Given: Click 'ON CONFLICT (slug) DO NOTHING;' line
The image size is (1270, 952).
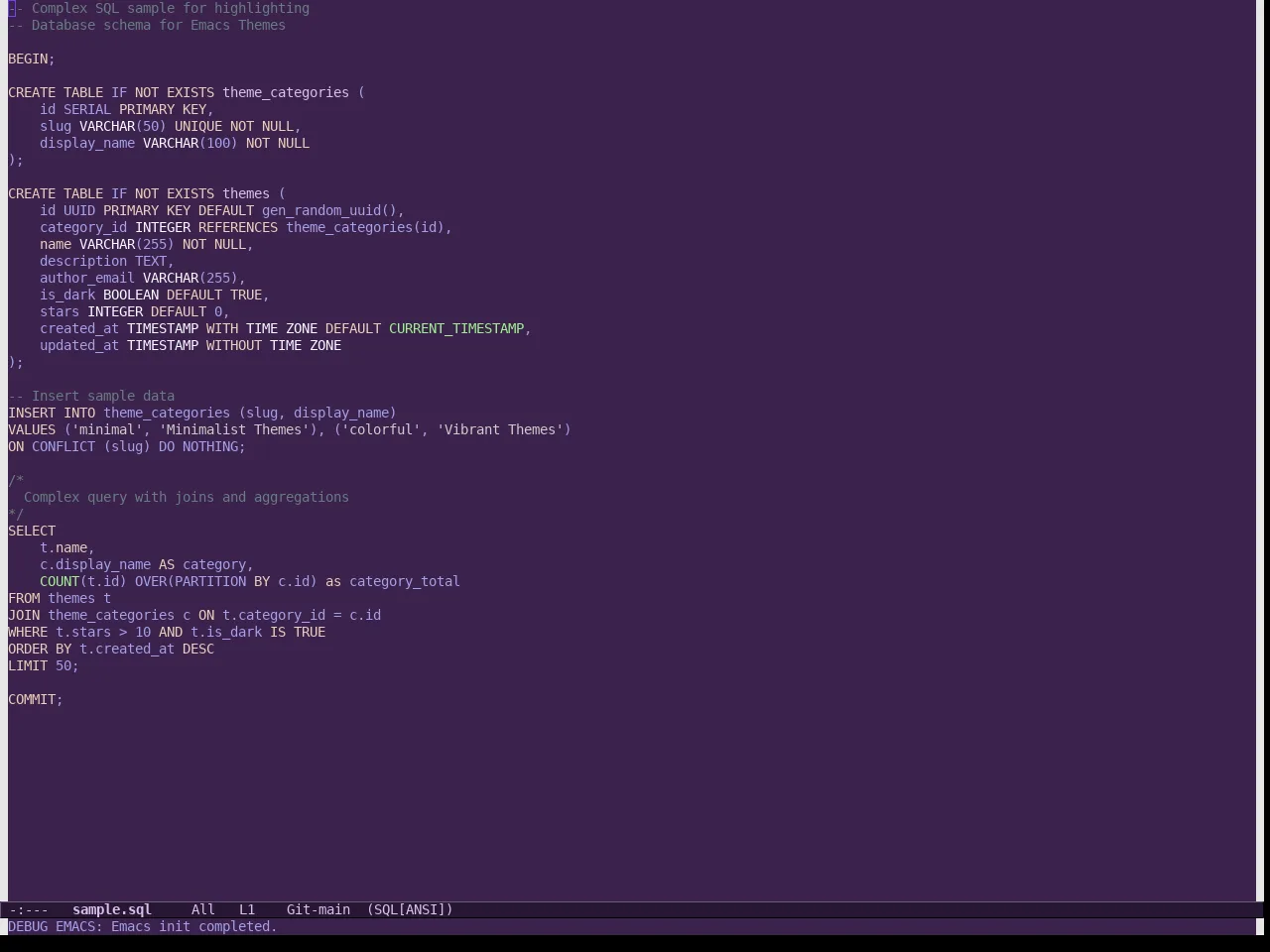Looking at the screenshot, I should point(127,446).
